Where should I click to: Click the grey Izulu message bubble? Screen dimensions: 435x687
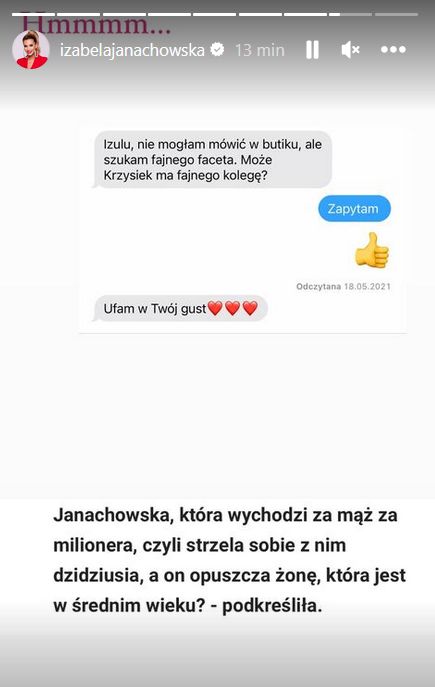(213, 159)
